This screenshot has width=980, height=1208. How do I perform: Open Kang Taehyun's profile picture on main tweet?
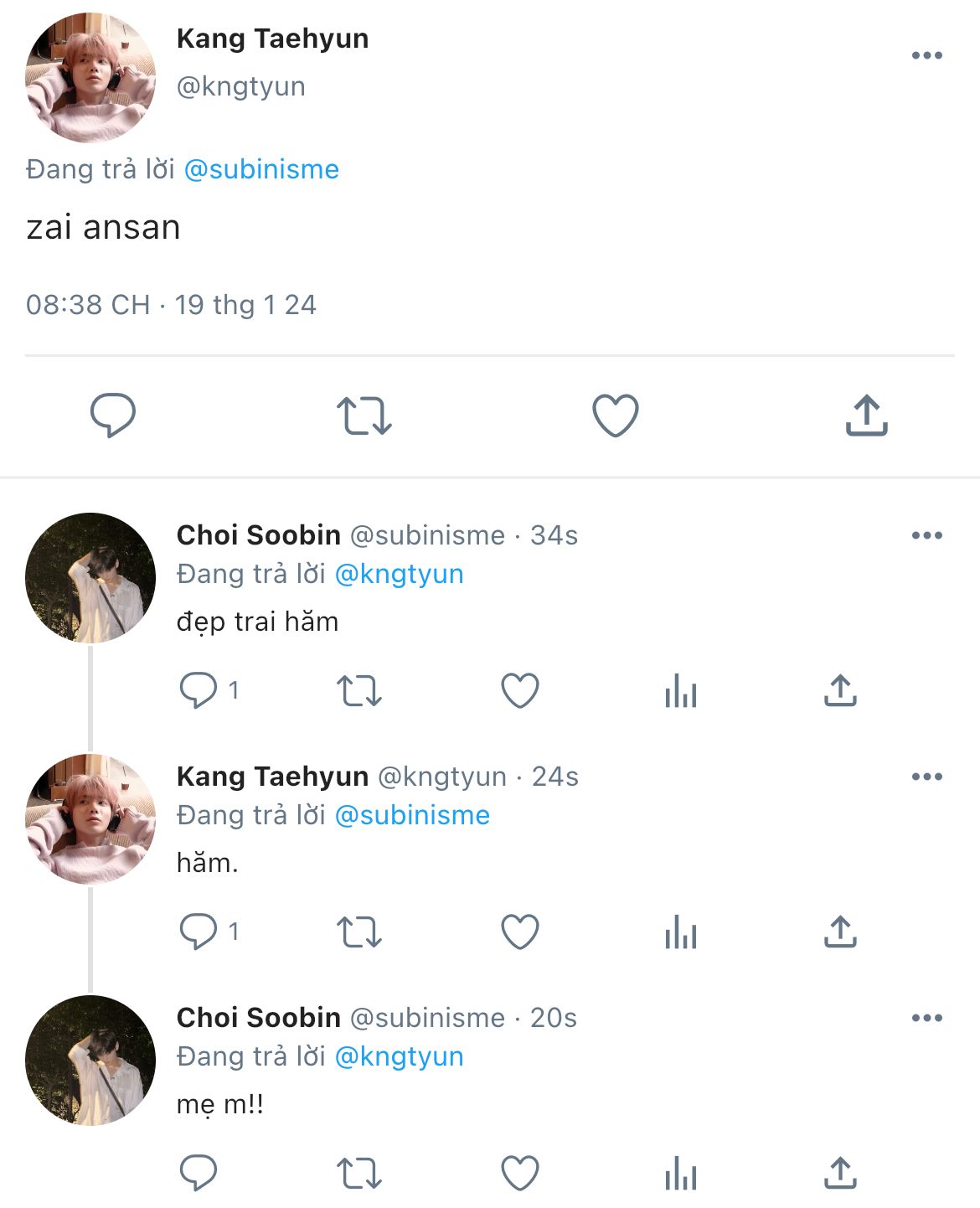[90, 77]
